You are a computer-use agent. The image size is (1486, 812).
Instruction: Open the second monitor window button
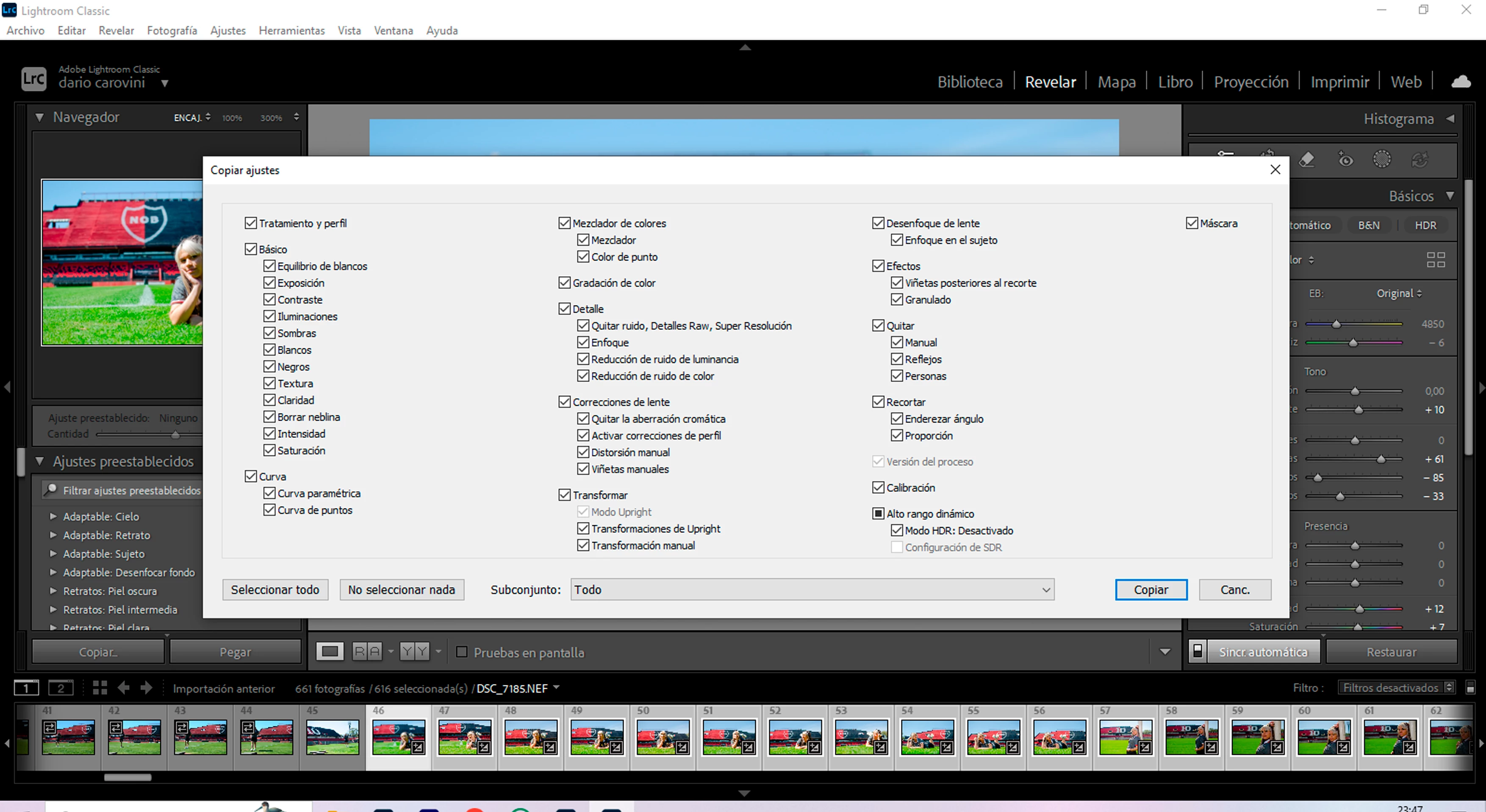click(x=61, y=687)
